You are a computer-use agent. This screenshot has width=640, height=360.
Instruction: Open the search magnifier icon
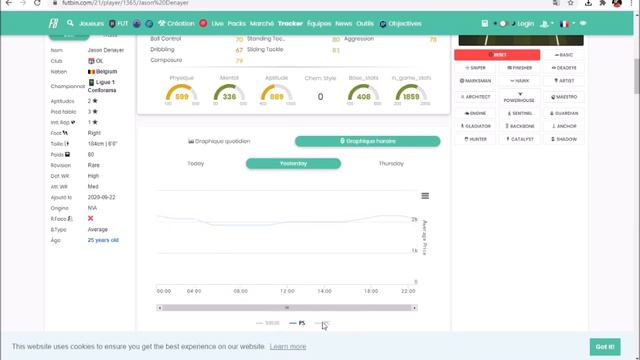pos(70,23)
